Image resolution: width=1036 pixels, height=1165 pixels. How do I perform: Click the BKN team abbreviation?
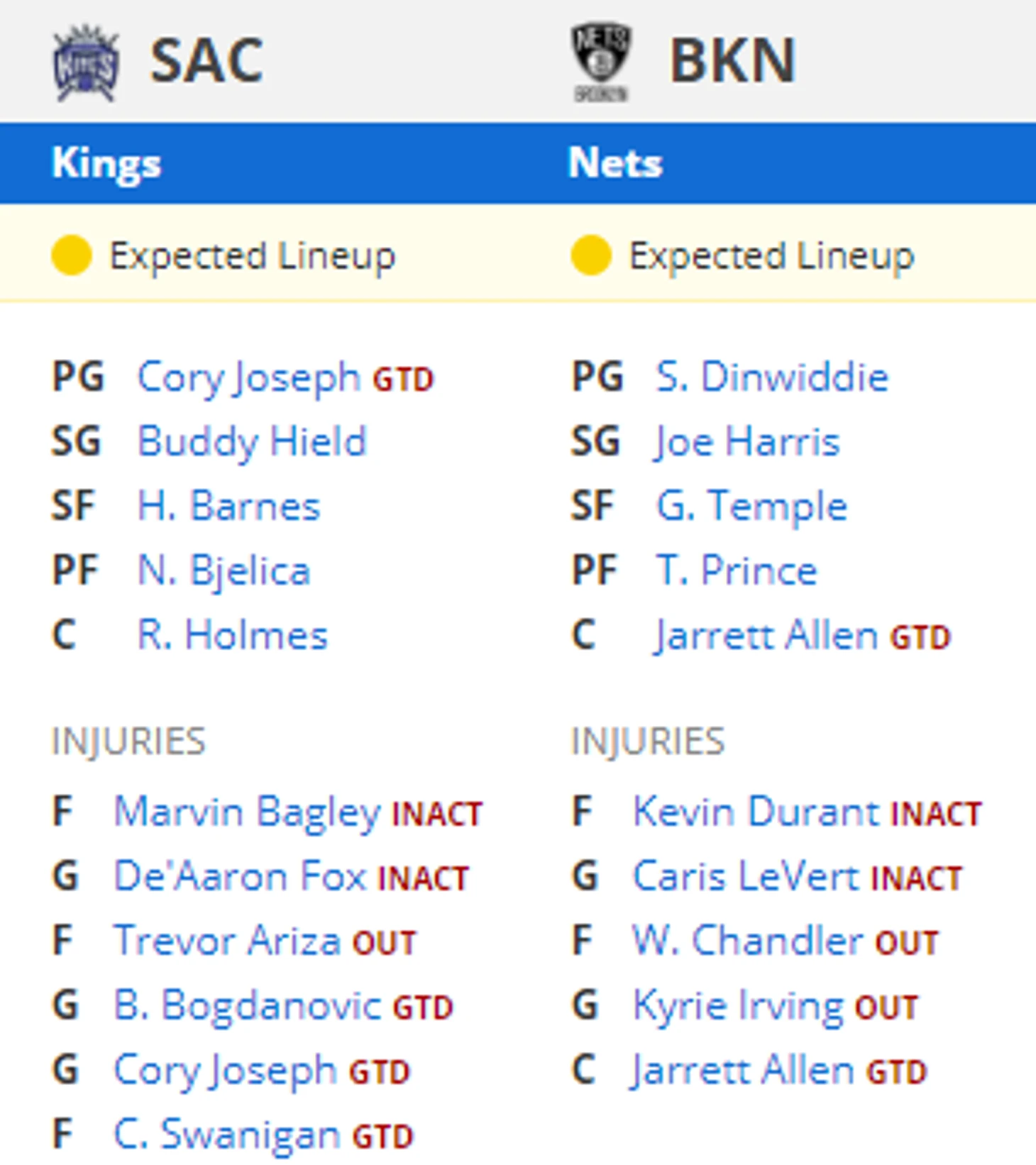coord(732,61)
